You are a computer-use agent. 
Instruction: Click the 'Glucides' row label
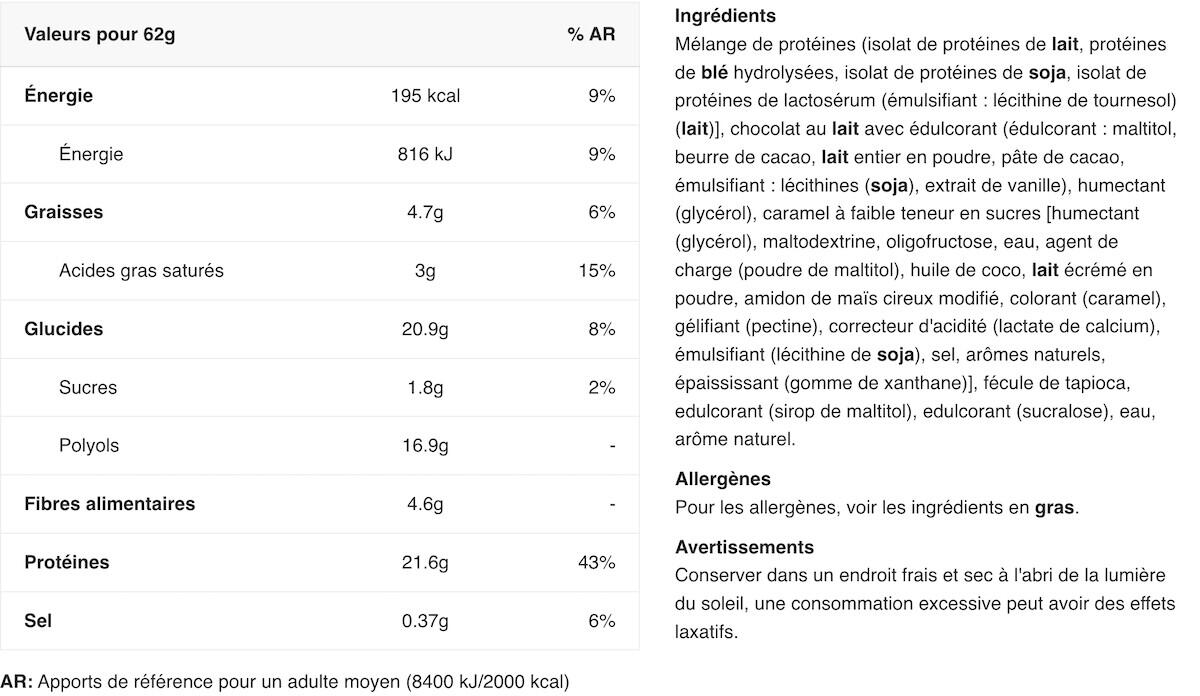tap(64, 329)
